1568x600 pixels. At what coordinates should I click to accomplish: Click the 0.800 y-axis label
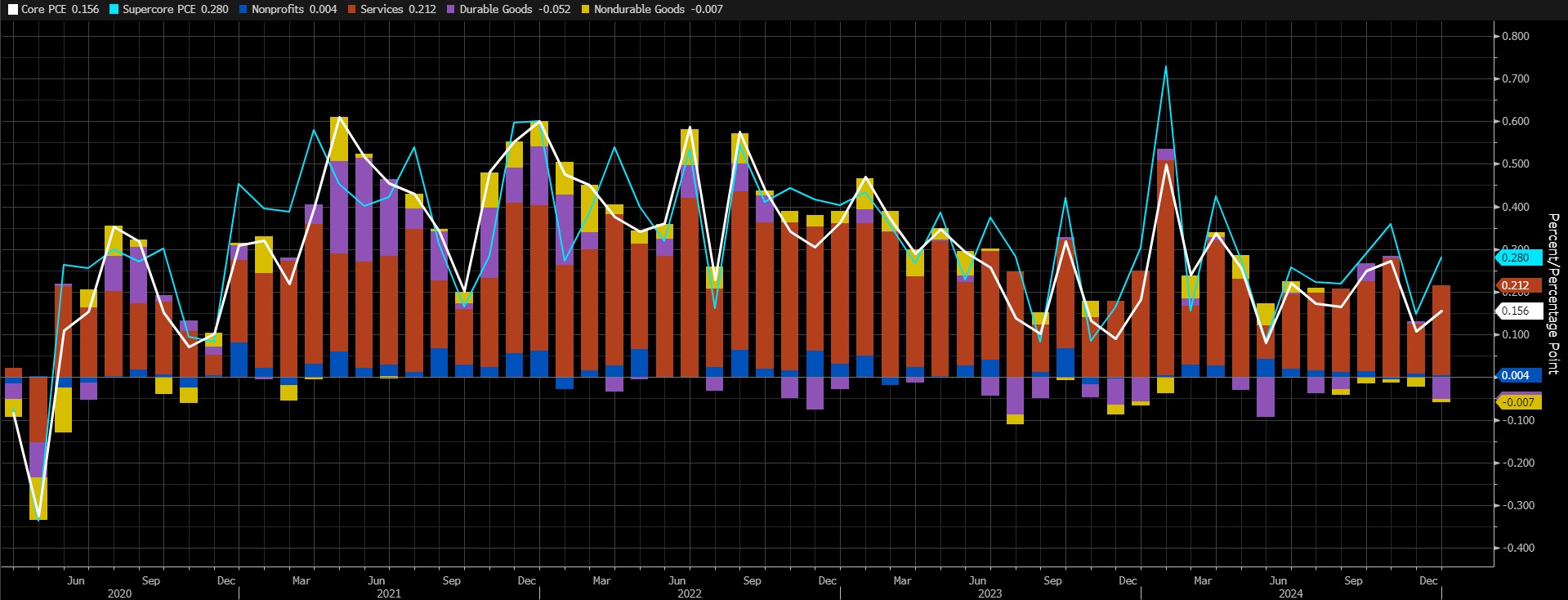point(1516,36)
